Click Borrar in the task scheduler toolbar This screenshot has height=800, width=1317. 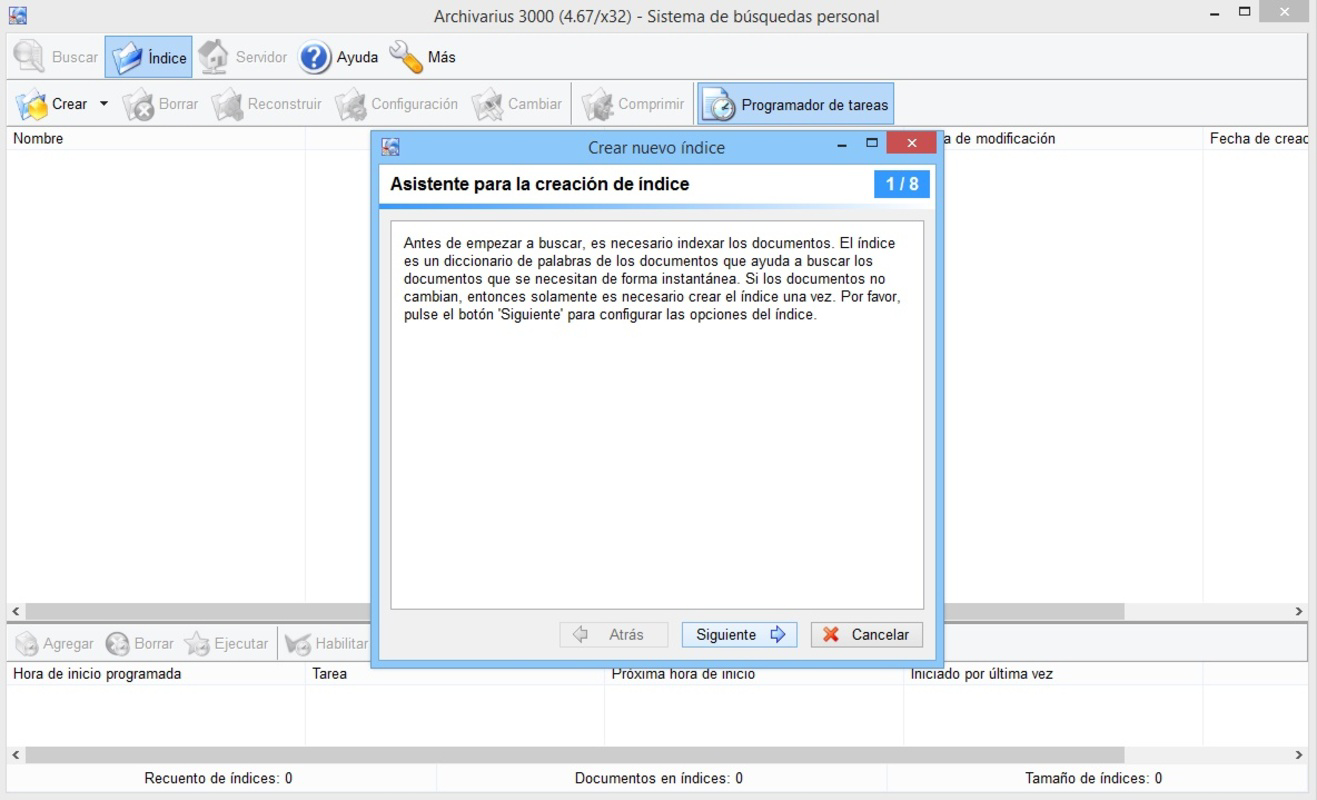(140, 644)
